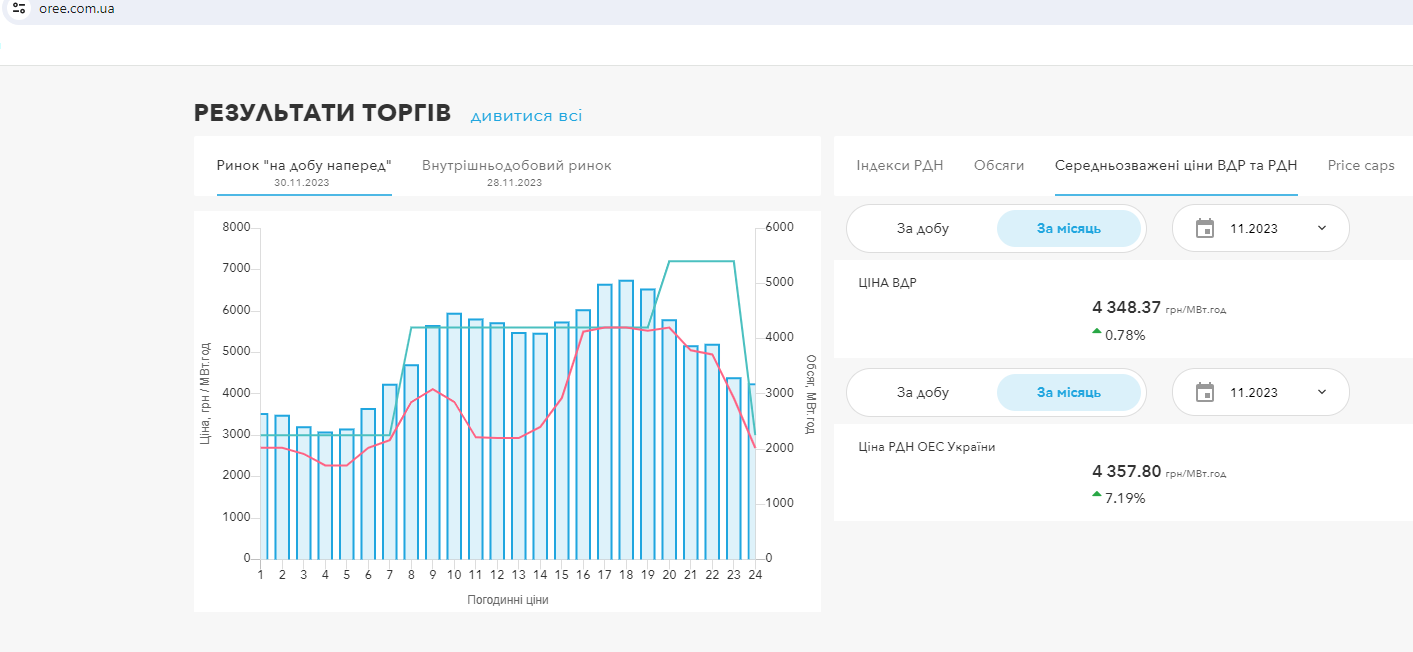Click the 'дивитися всі' link

point(526,116)
